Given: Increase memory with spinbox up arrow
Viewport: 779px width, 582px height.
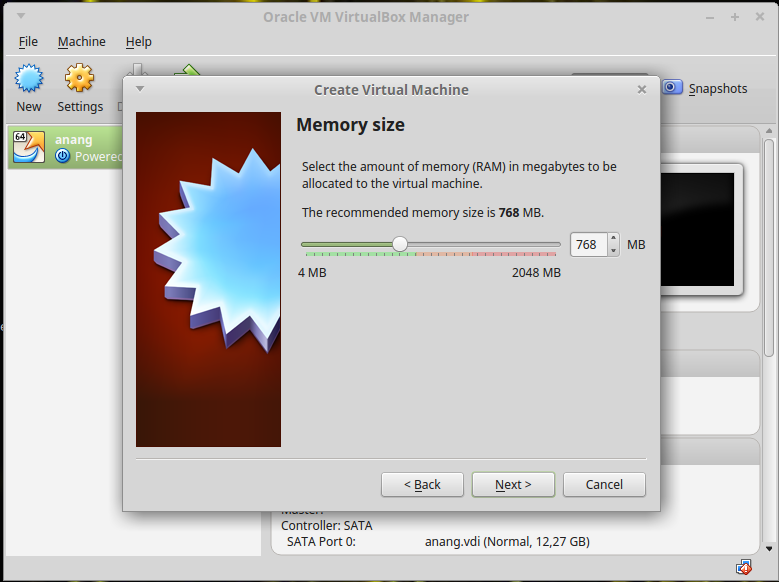Looking at the screenshot, I should point(614,238).
